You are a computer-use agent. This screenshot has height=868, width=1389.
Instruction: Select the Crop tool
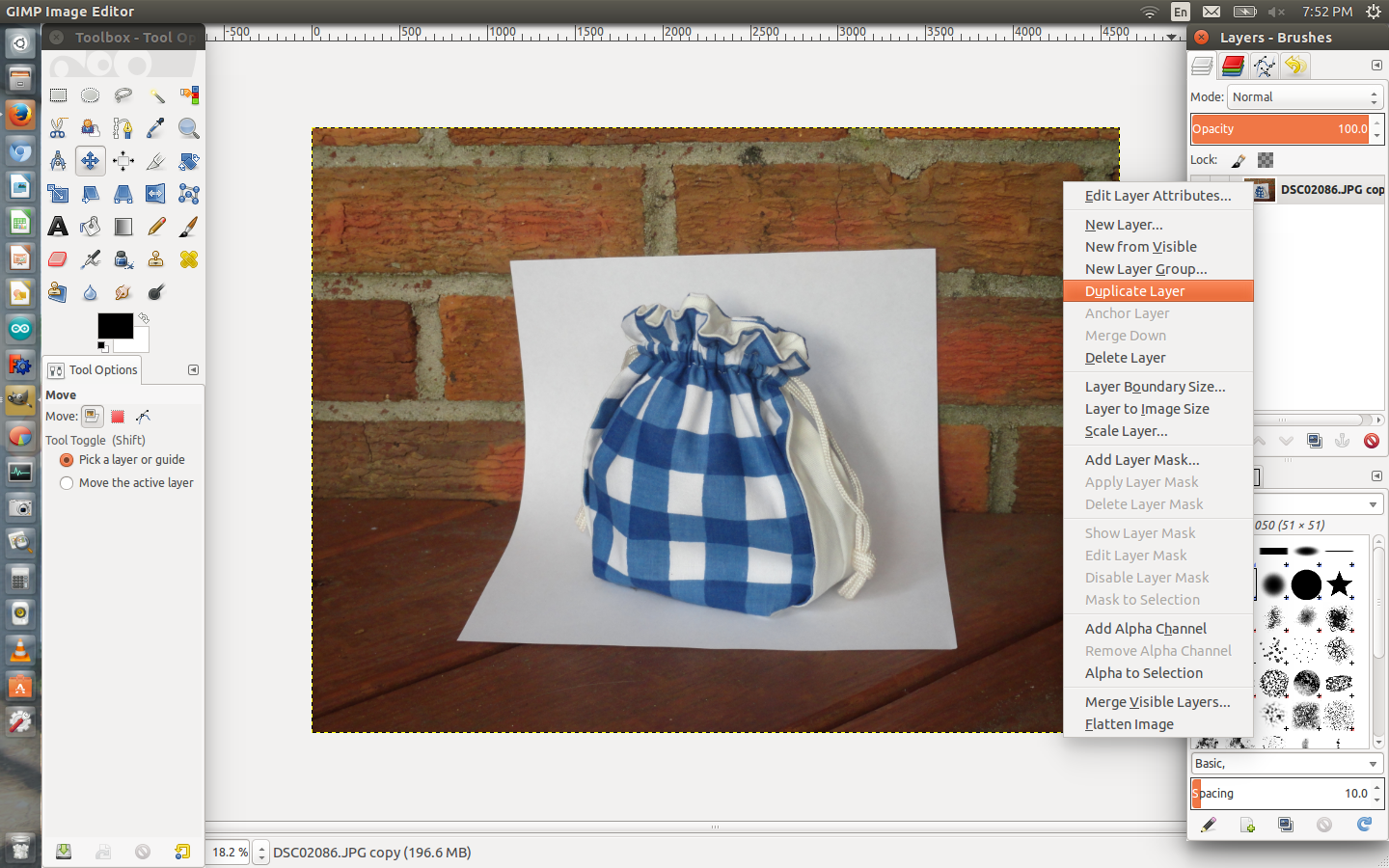click(156, 161)
